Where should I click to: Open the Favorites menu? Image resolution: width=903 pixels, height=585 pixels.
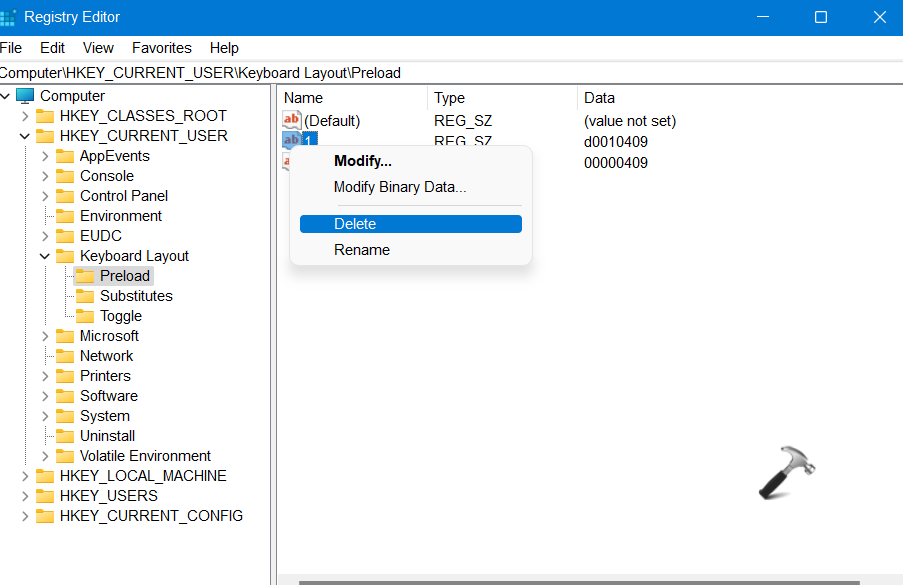pyautogui.click(x=161, y=48)
